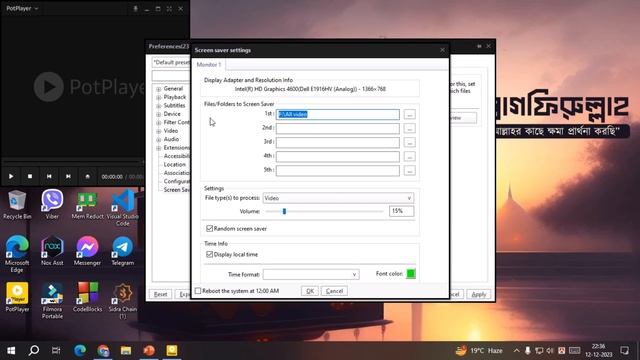Expand the Subtitles tree node

[159, 106]
